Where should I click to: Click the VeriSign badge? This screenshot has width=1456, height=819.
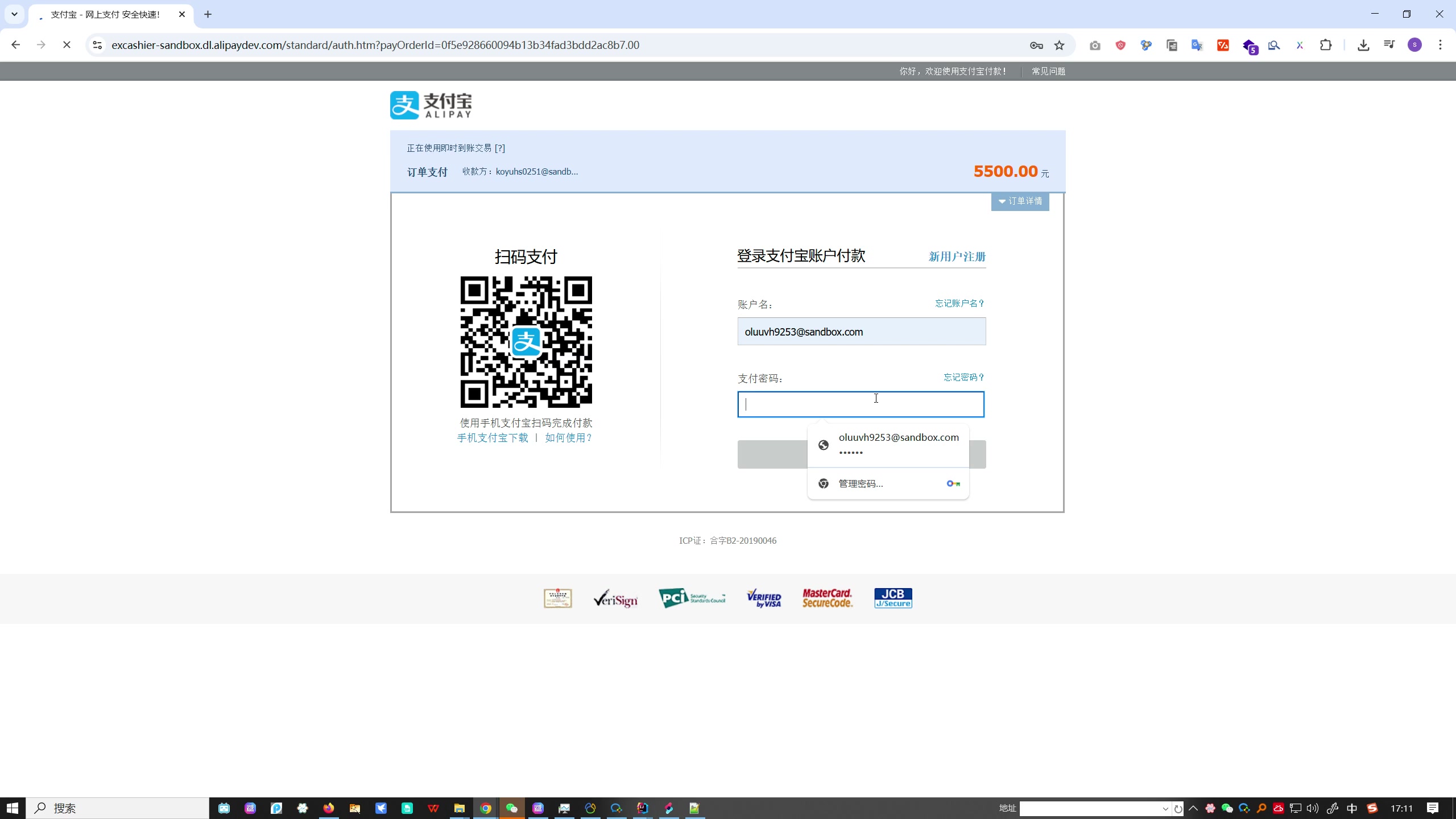pos(615,598)
